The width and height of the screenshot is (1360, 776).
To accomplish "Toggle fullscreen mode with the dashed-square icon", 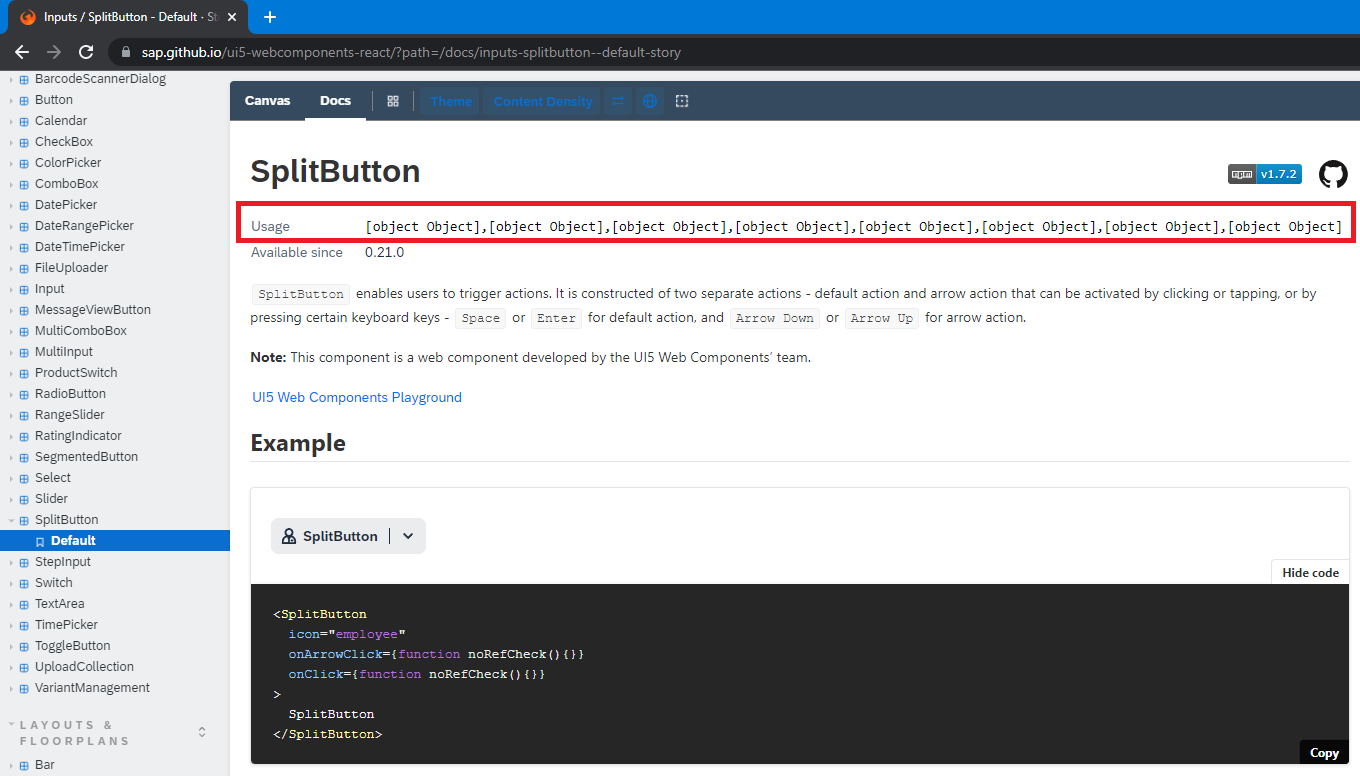I will click(x=682, y=100).
